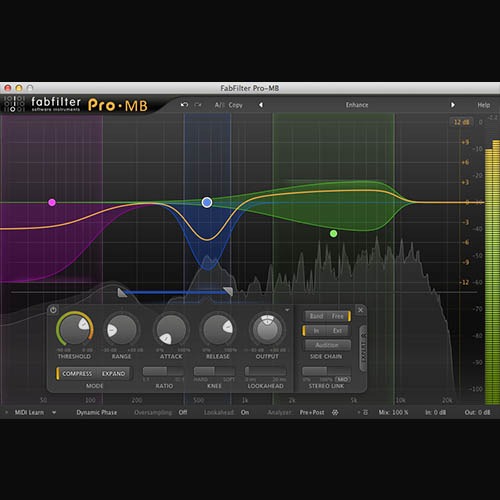Click the Range knob
The width and height of the screenshot is (500, 500).
122,330
